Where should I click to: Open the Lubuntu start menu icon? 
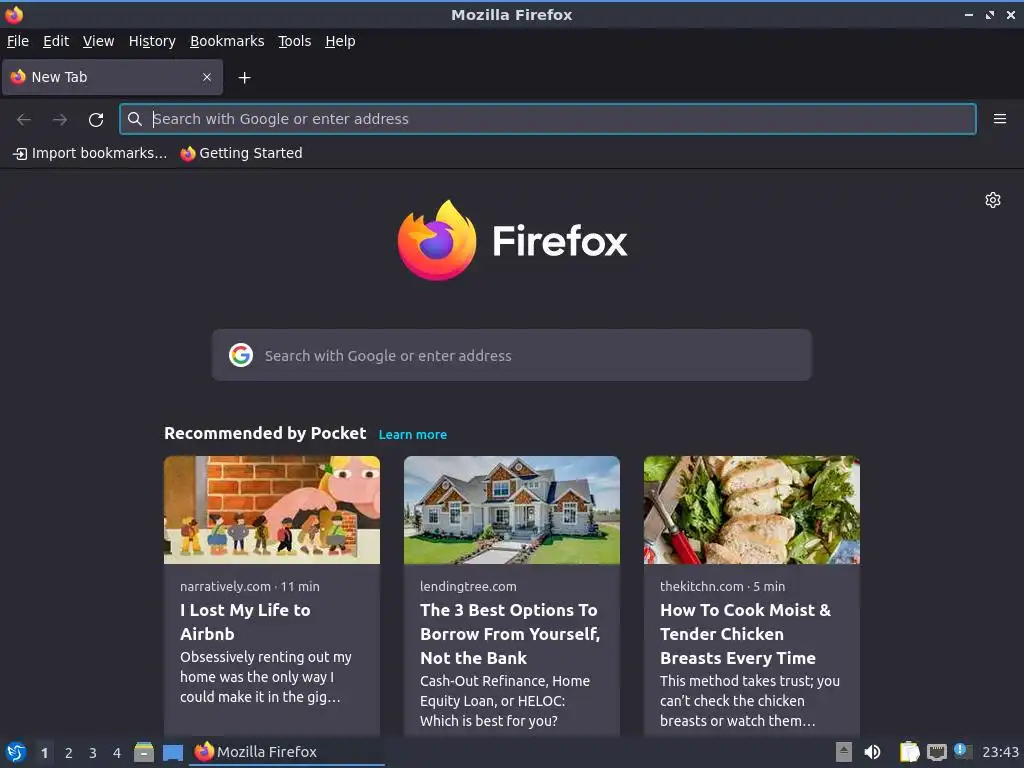click(16, 752)
